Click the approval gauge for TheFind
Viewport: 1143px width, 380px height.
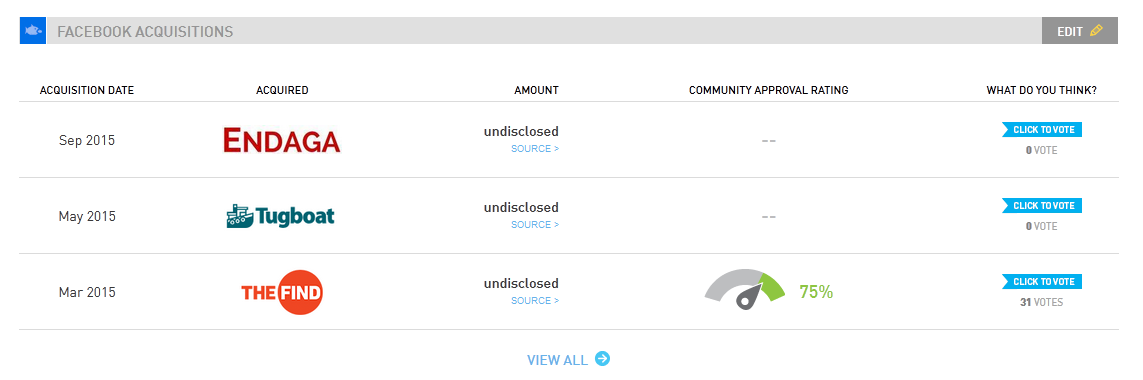(x=745, y=290)
